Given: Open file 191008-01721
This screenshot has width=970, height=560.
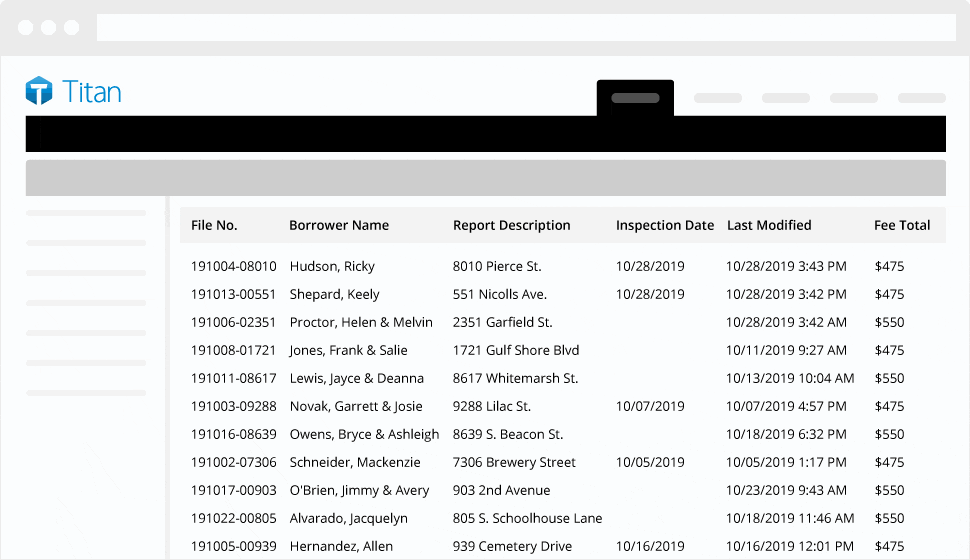Looking at the screenshot, I should [x=234, y=350].
